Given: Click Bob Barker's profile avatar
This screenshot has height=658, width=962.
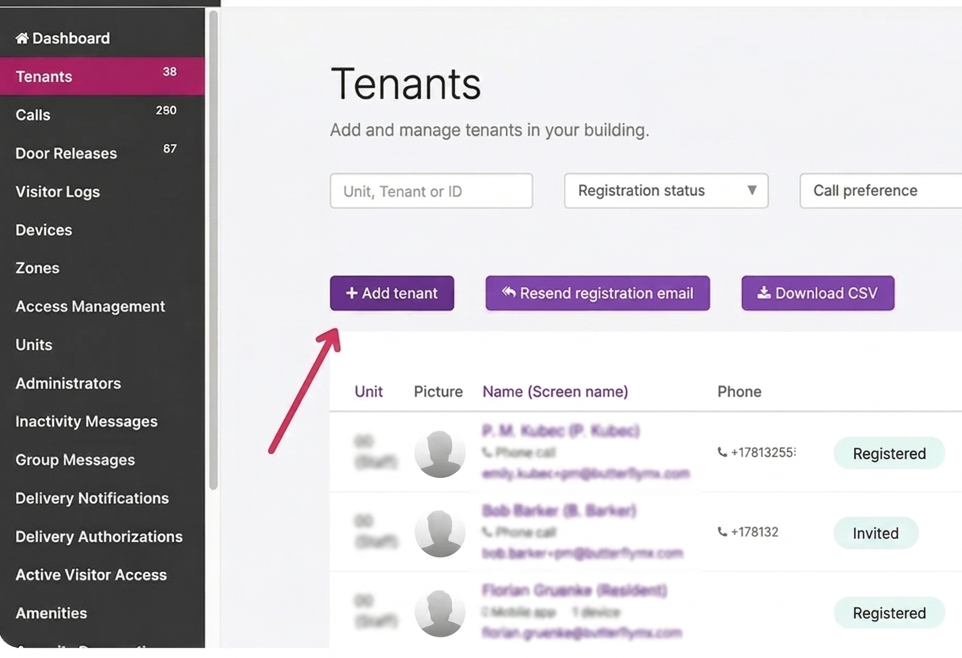Looking at the screenshot, I should 440,532.
